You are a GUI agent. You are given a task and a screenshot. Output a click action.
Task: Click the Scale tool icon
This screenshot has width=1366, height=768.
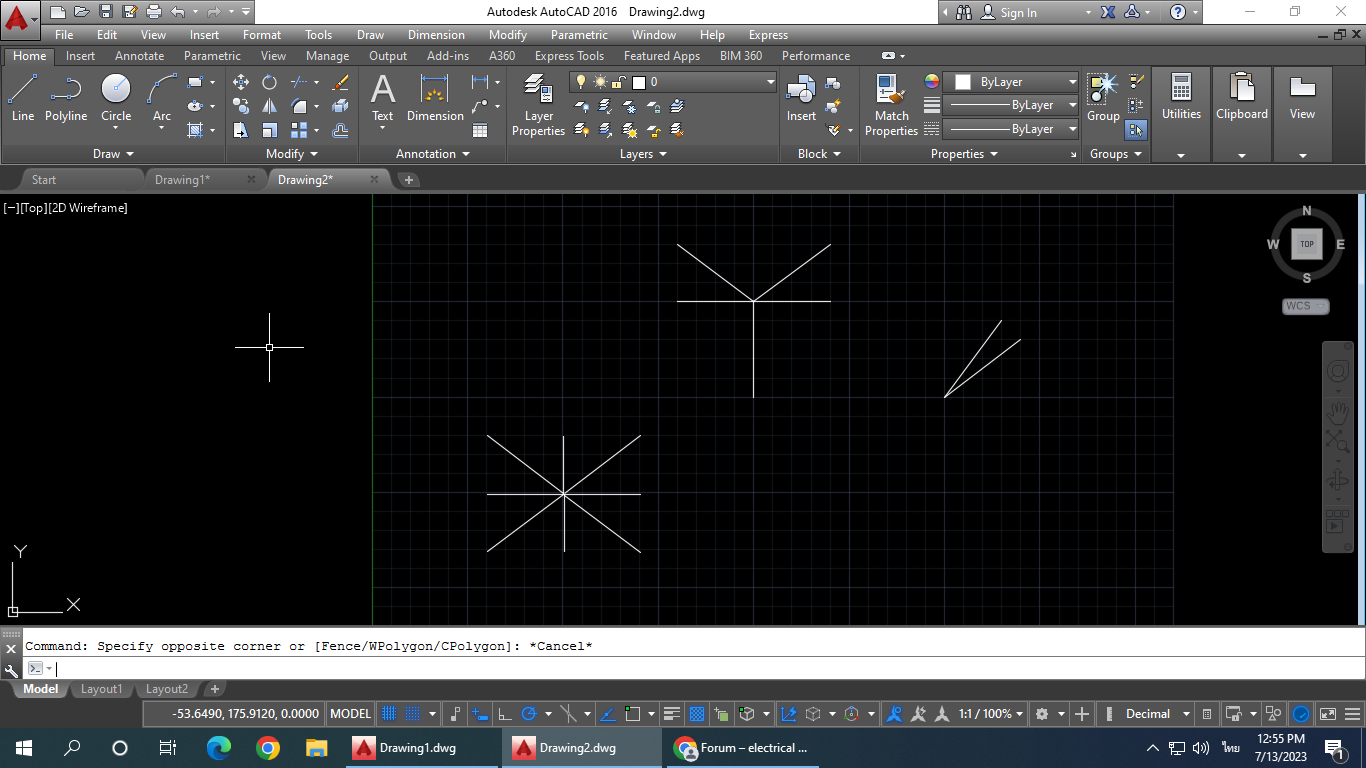(270, 130)
